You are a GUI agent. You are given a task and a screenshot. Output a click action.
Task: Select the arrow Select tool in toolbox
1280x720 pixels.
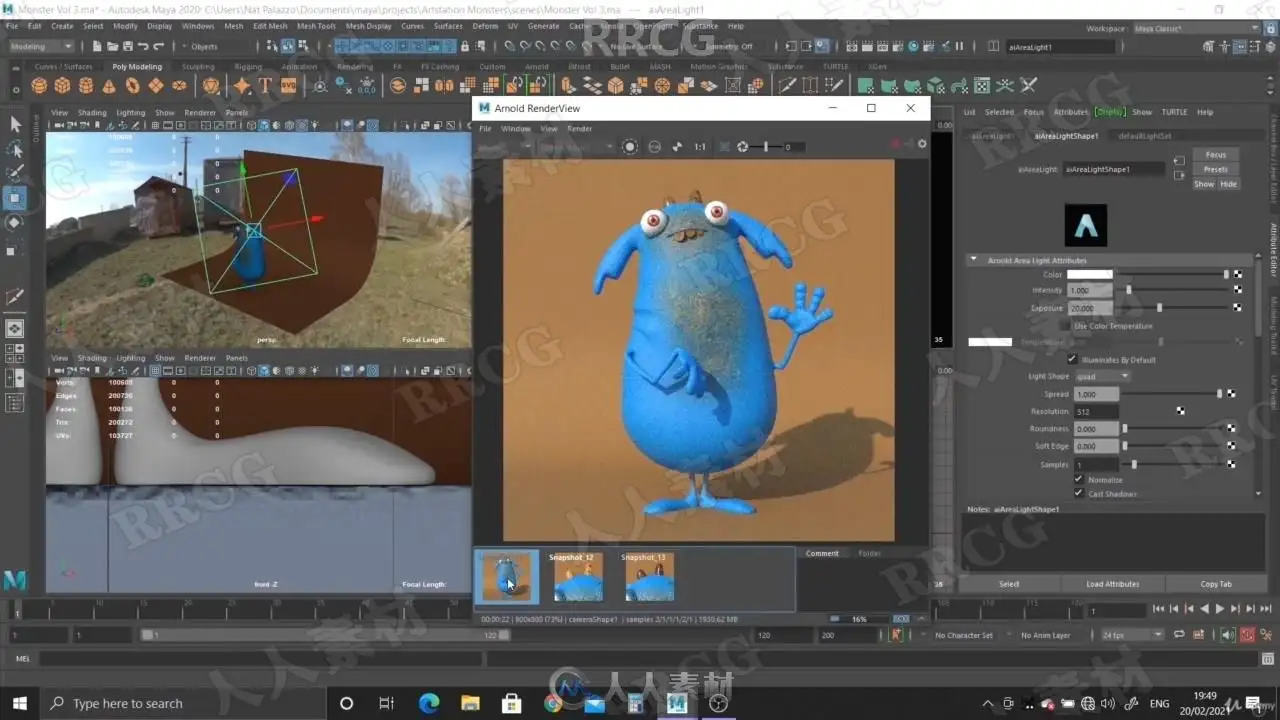coord(15,124)
